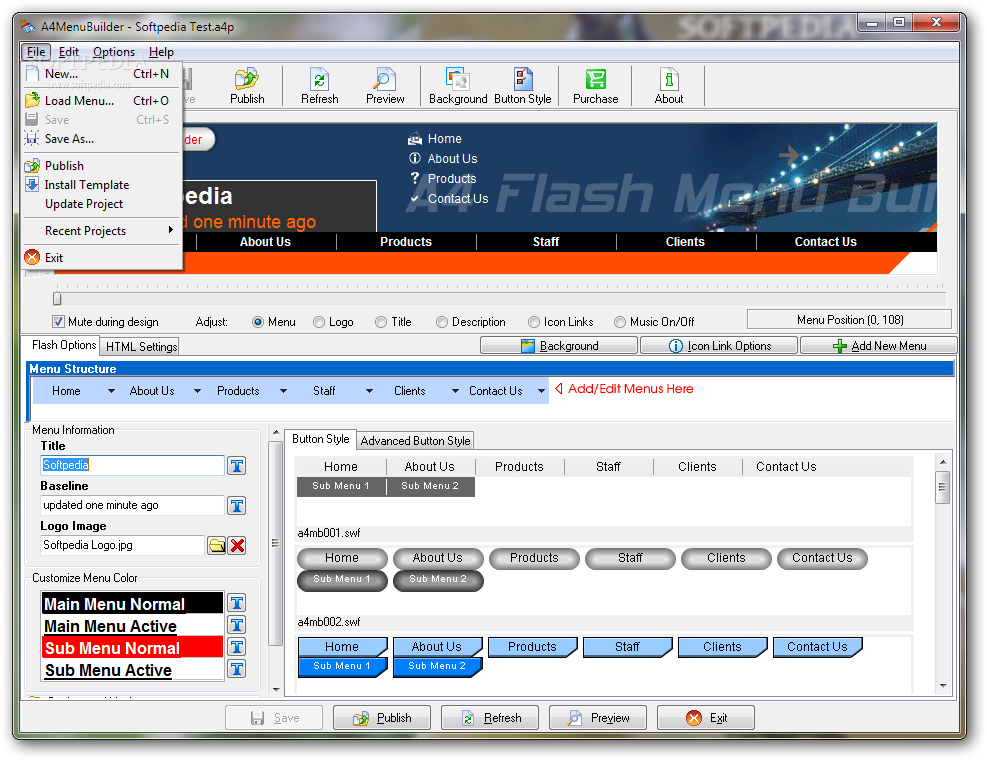This screenshot has height=760, width=987.
Task: Choose Update Project from File menu
Action: [x=103, y=204]
